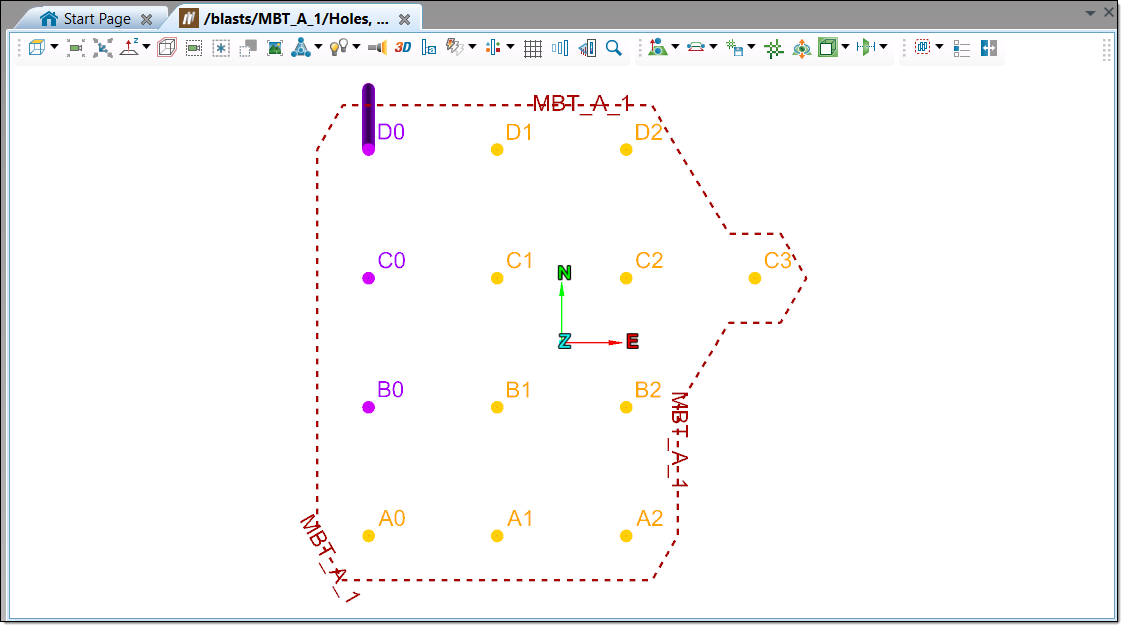1124x628 pixels.
Task: Click the blue vertical bars icon
Action: click(x=560, y=48)
